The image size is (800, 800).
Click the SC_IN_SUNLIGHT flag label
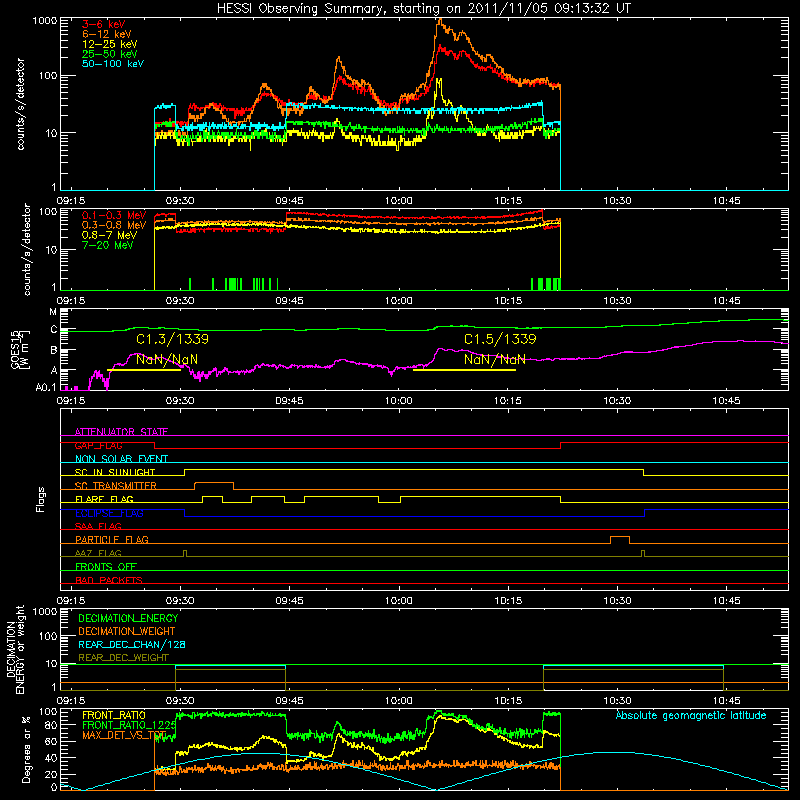(x=115, y=472)
